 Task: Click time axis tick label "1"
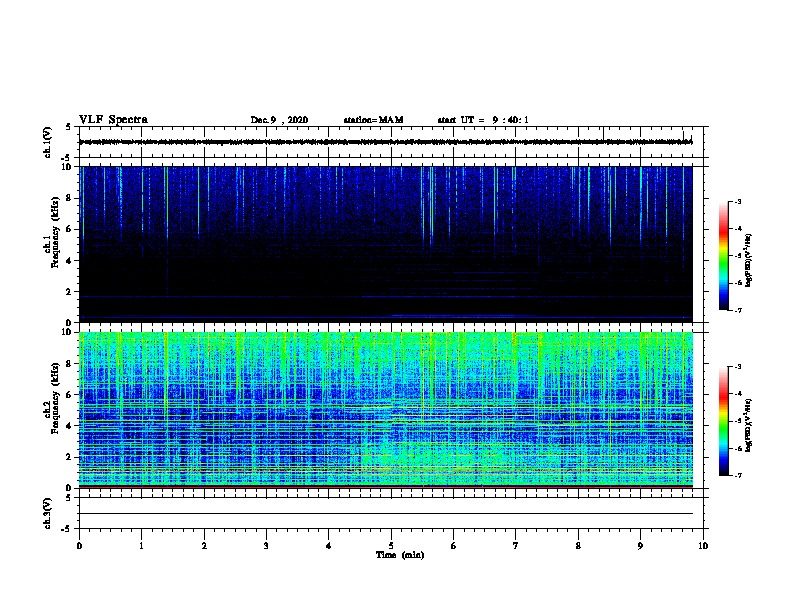coord(141,546)
